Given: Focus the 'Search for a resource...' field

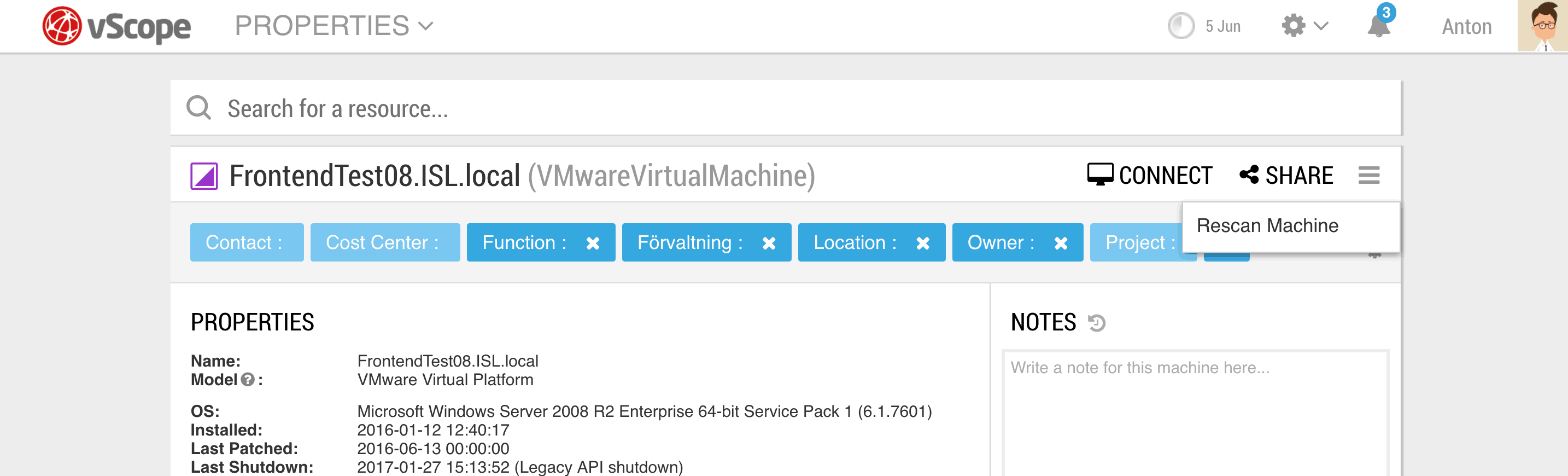Looking at the screenshot, I should (785, 108).
